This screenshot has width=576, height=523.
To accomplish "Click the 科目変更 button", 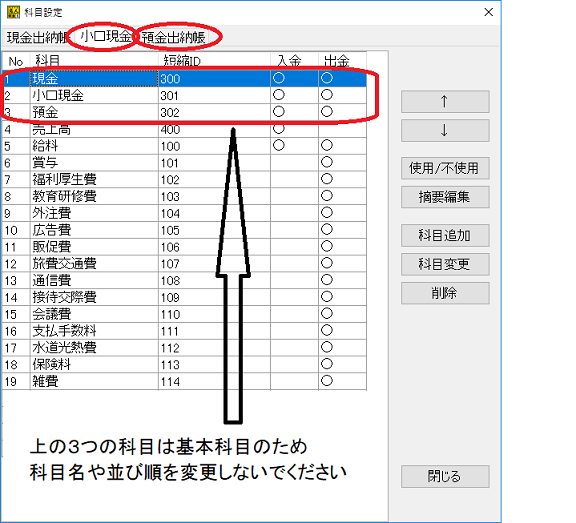I will [x=445, y=264].
